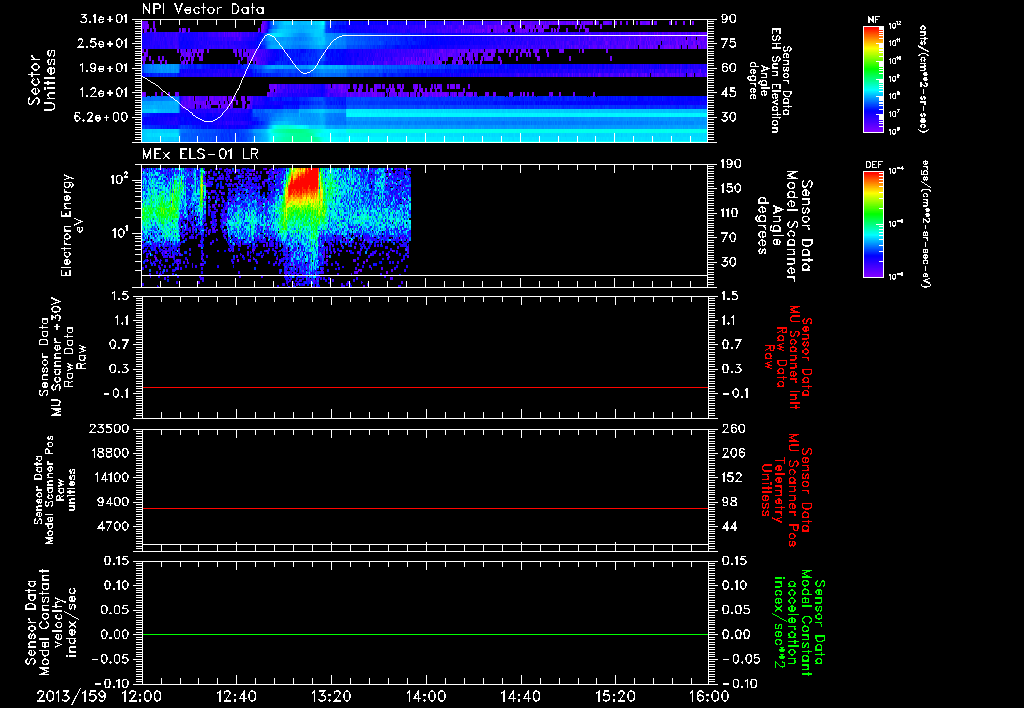Click the 'Electron Energy eV' axis label
The image size is (1024, 708).
pyautogui.click(x=71, y=225)
